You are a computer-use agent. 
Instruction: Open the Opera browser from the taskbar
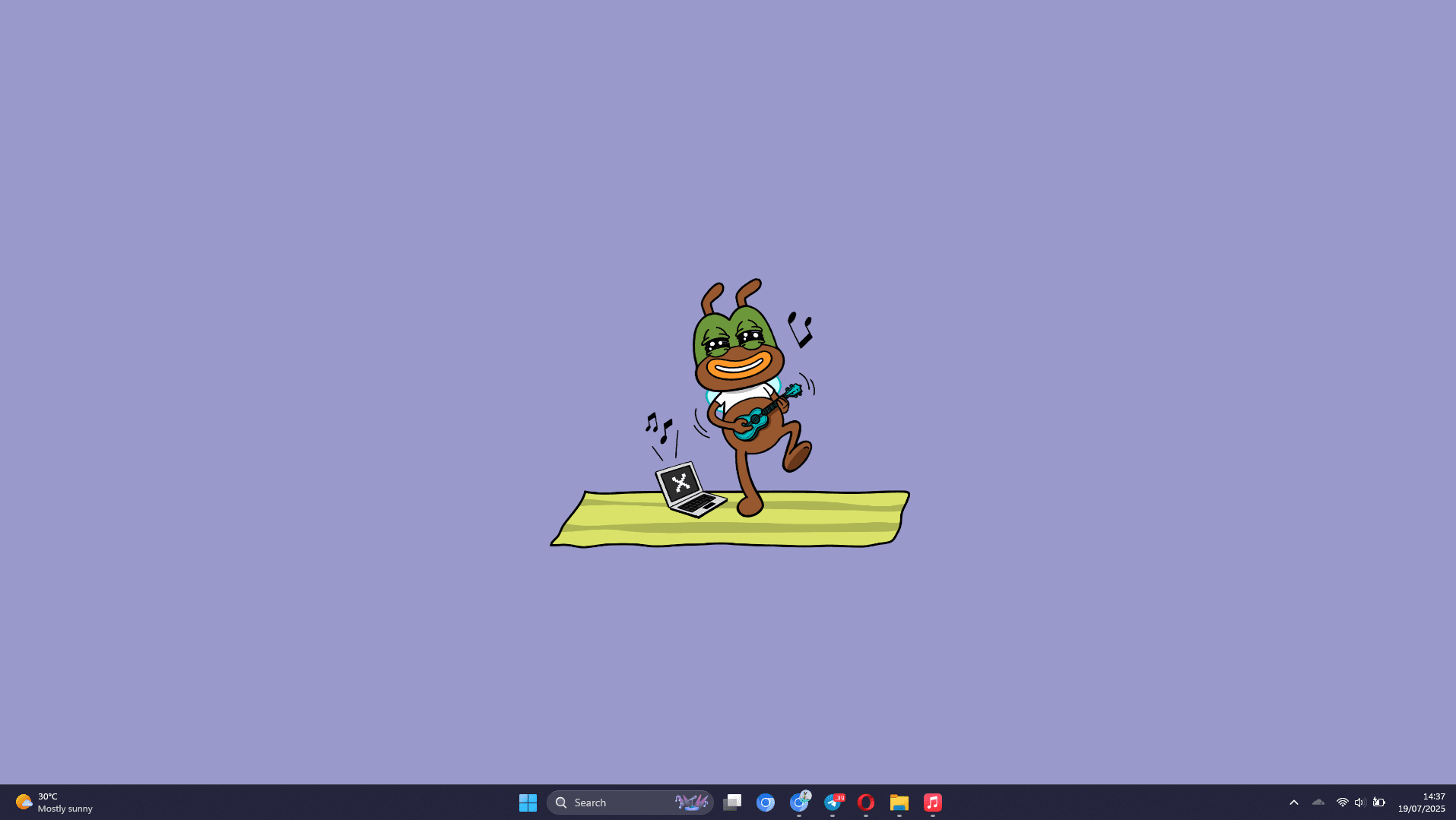[866, 803]
